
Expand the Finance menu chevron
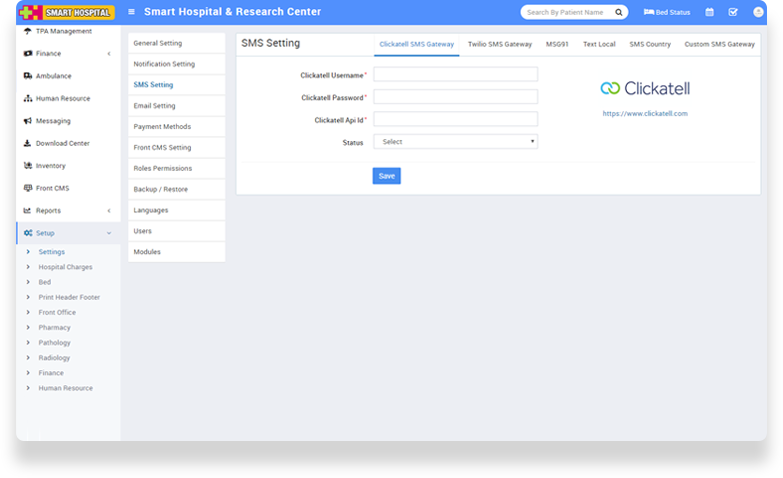108,53
